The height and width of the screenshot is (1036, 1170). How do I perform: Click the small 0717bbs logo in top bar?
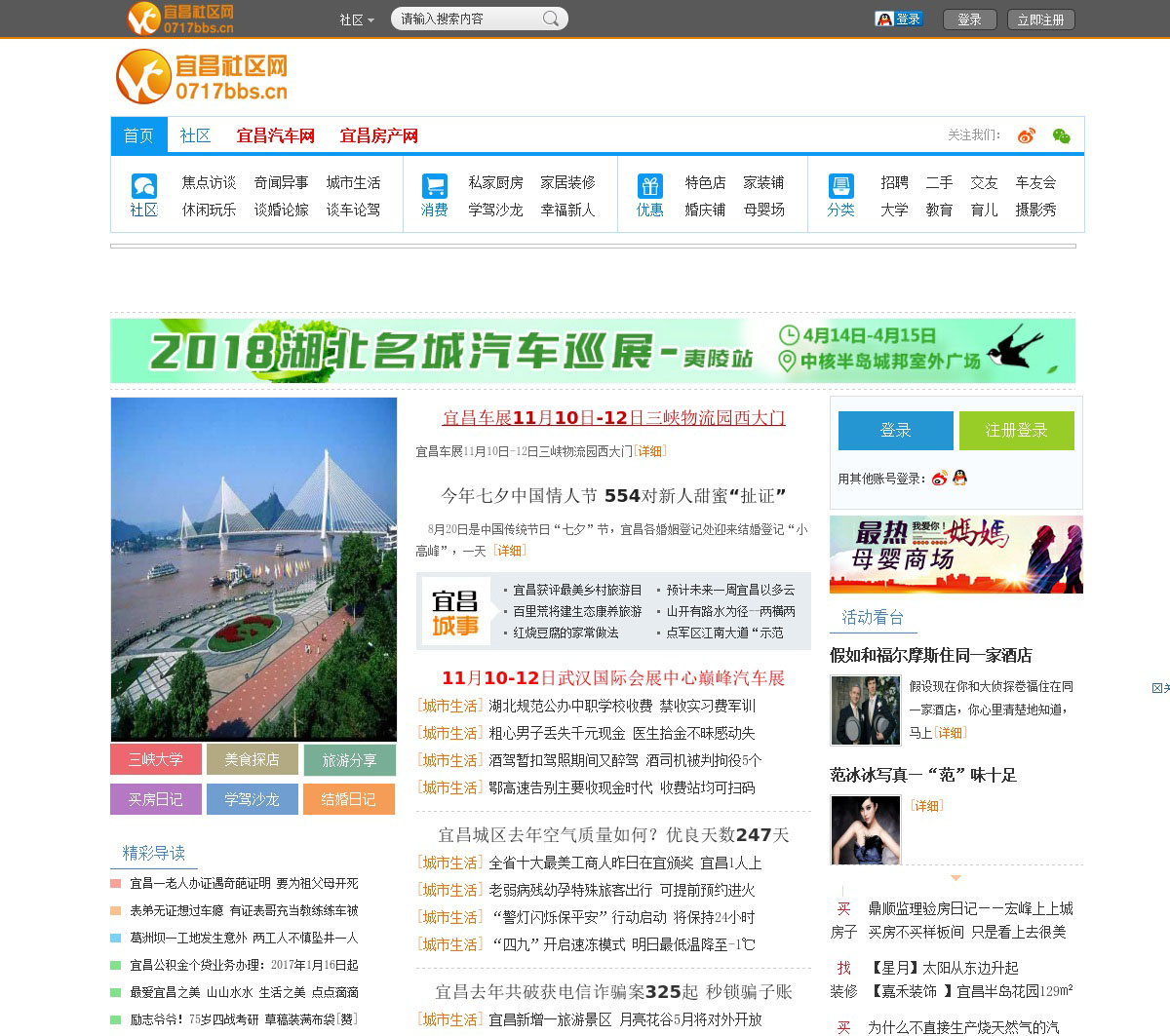coord(180,19)
